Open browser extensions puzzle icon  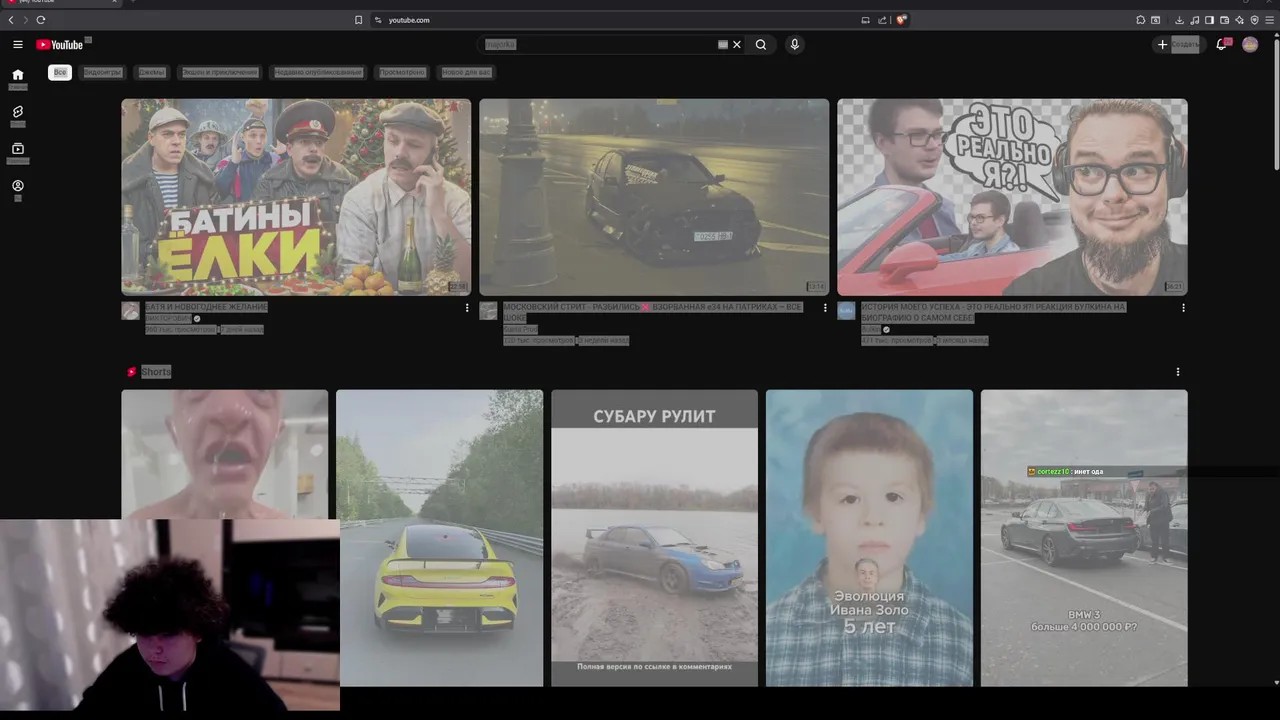(1140, 20)
